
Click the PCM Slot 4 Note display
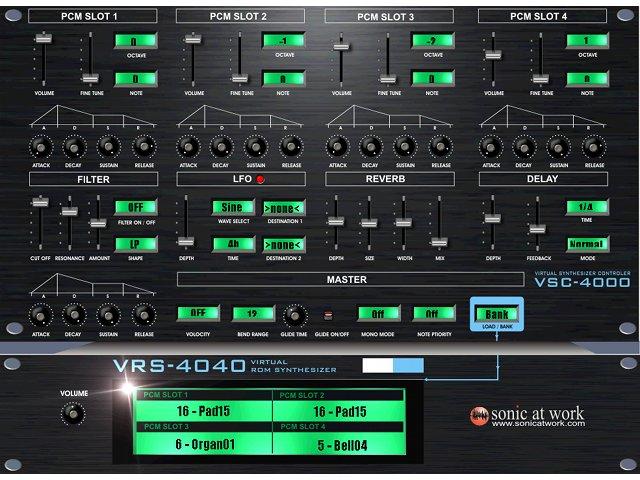pos(587,79)
